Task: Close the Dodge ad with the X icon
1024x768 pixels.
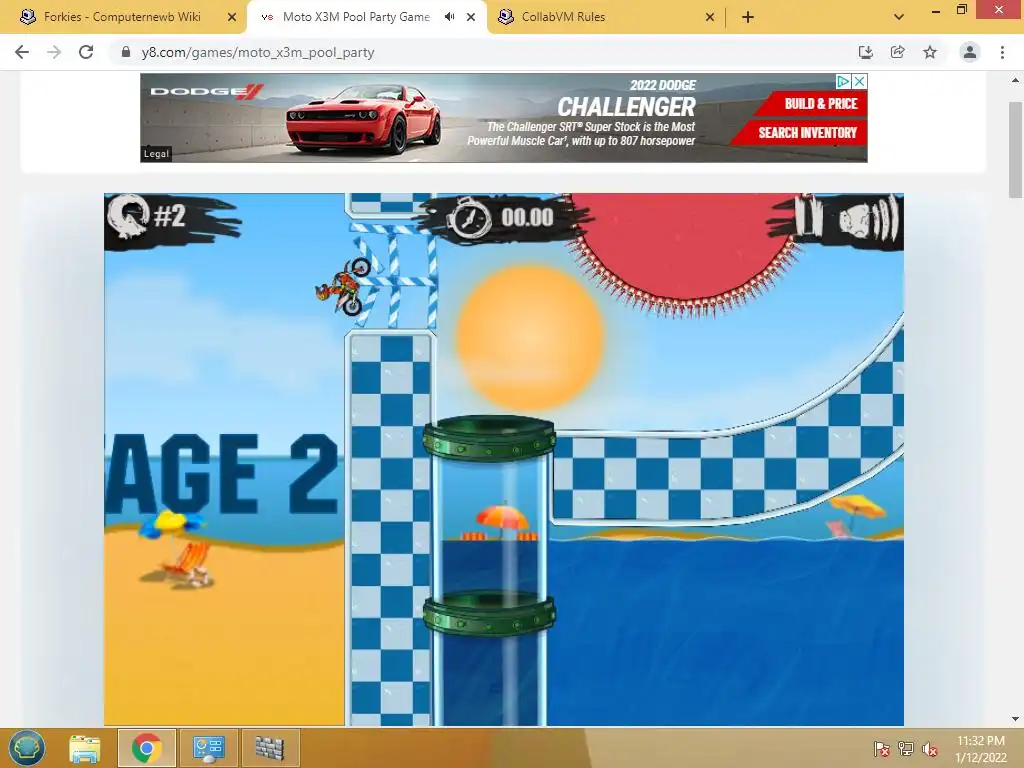Action: click(859, 81)
